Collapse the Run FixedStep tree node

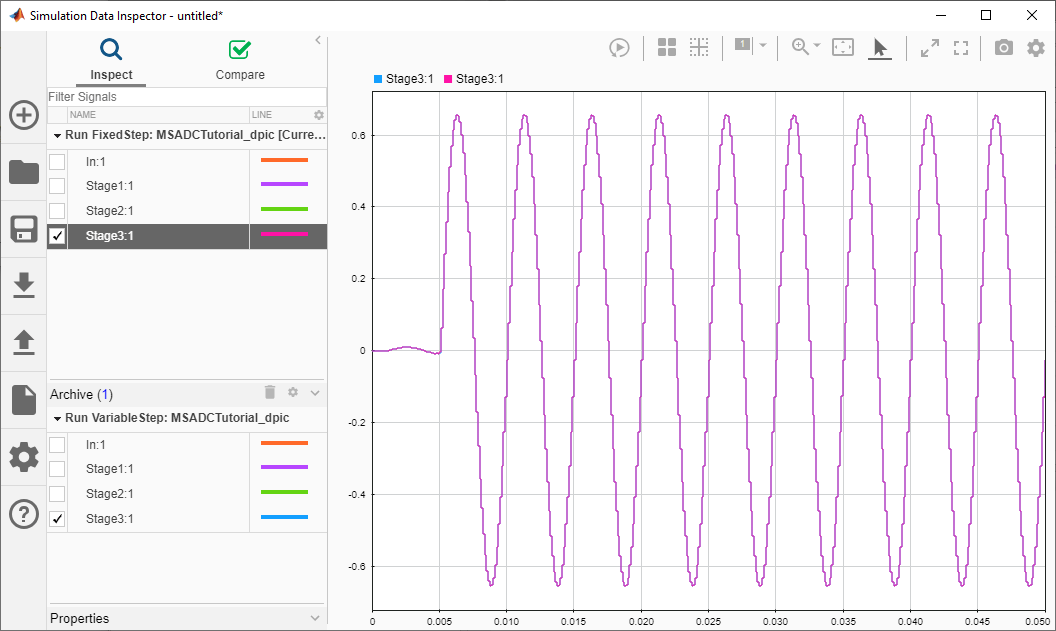[57, 134]
